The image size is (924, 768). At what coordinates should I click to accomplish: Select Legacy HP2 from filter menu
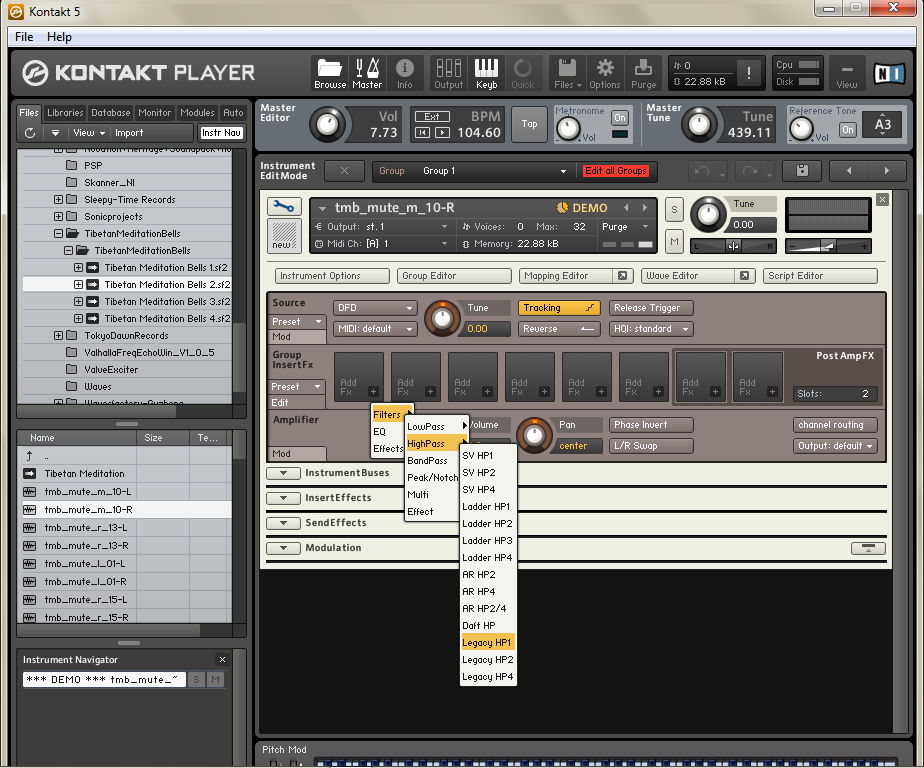[487, 660]
